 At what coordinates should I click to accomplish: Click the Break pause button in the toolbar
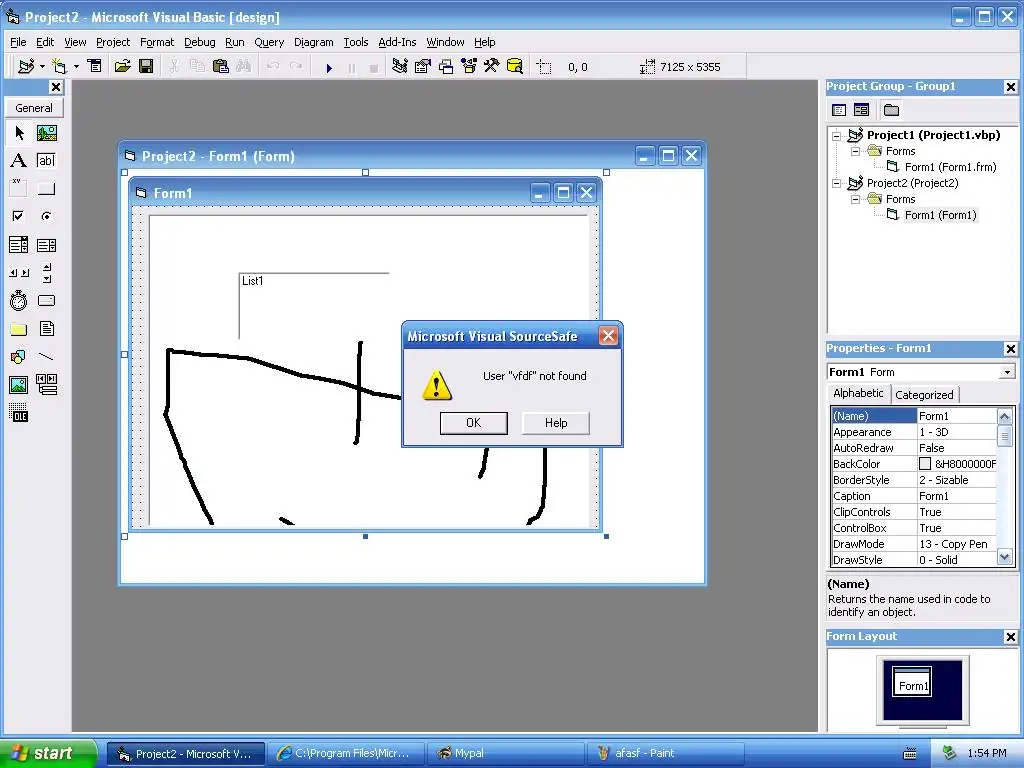click(x=351, y=67)
